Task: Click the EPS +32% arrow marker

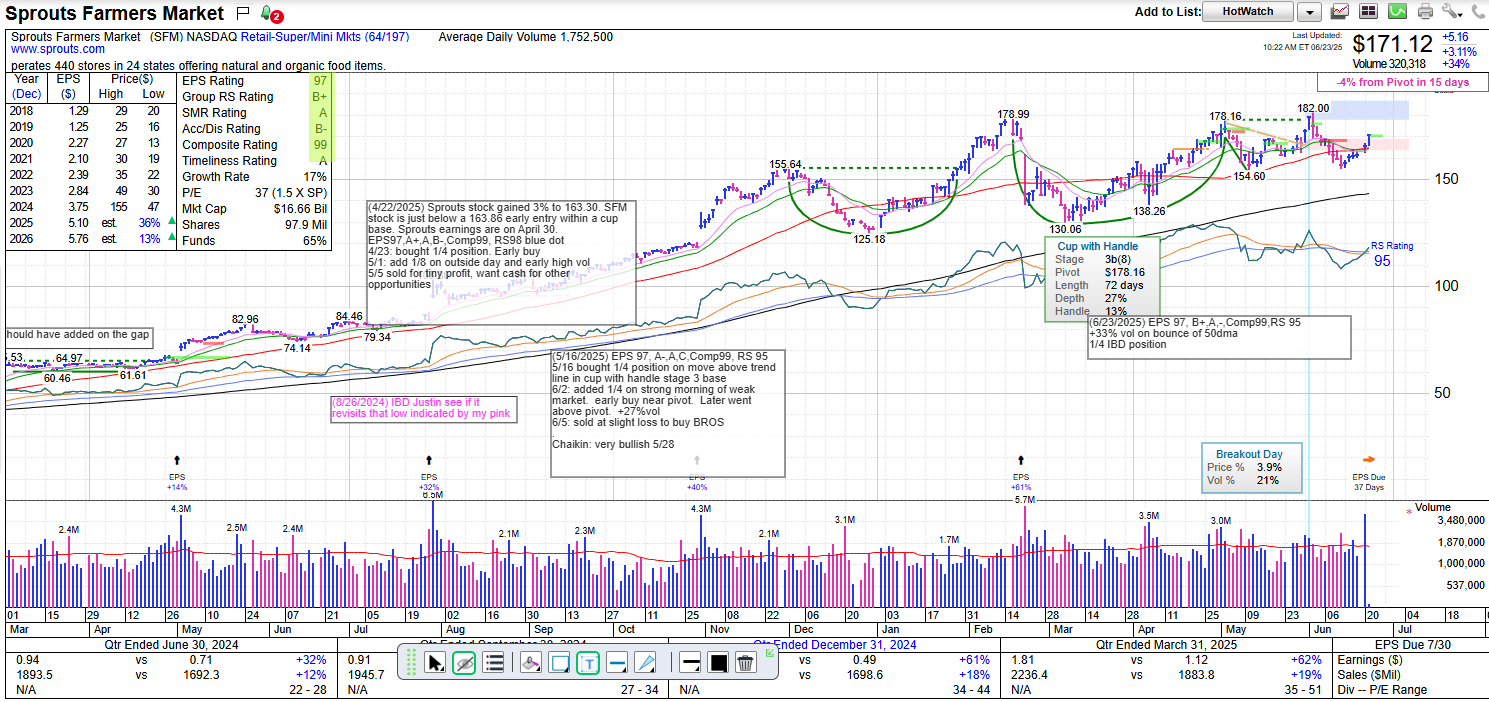Action: (x=429, y=472)
